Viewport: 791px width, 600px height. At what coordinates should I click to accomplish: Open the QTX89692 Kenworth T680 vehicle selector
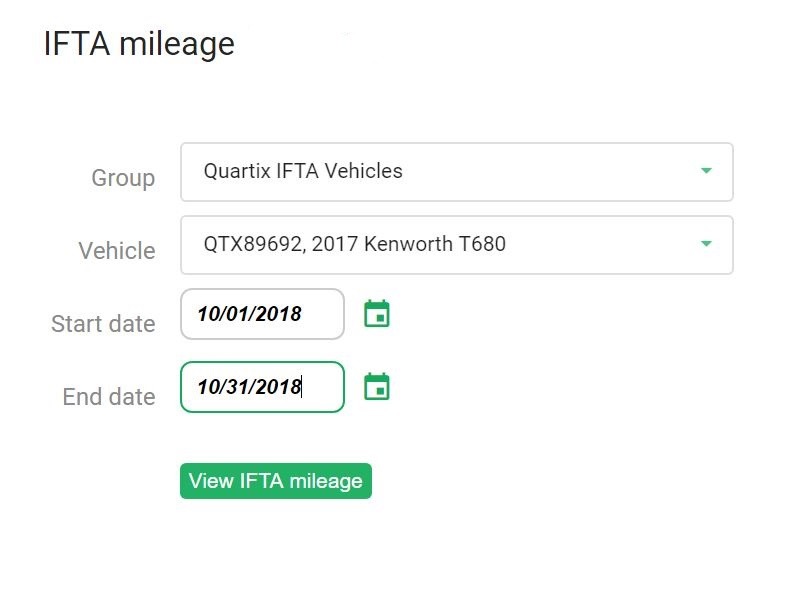(457, 245)
